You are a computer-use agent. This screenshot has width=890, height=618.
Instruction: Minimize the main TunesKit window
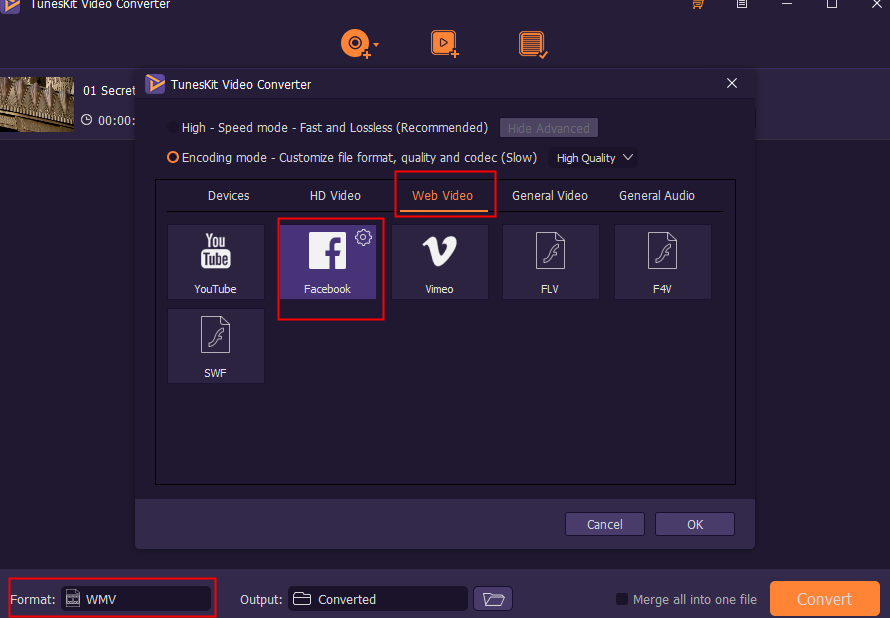(x=787, y=4)
